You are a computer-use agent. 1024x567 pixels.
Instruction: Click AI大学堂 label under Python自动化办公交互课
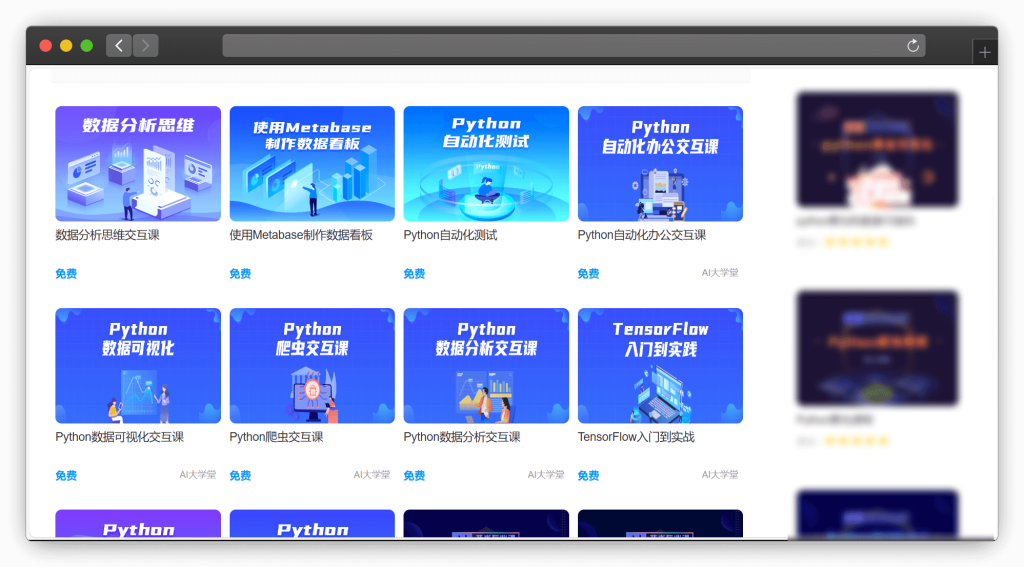[720, 273]
